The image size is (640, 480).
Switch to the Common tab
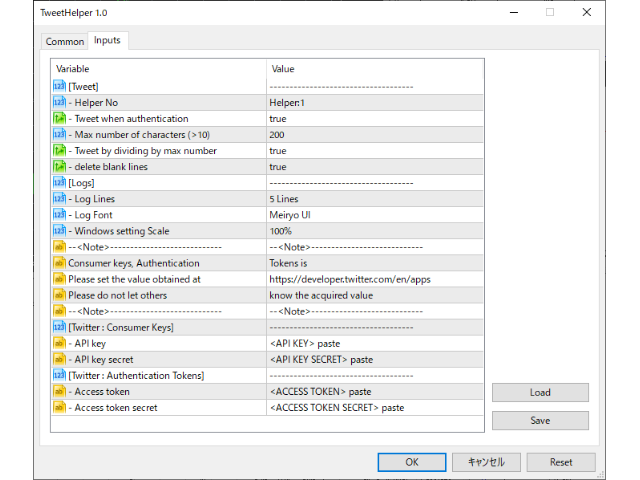(65, 41)
